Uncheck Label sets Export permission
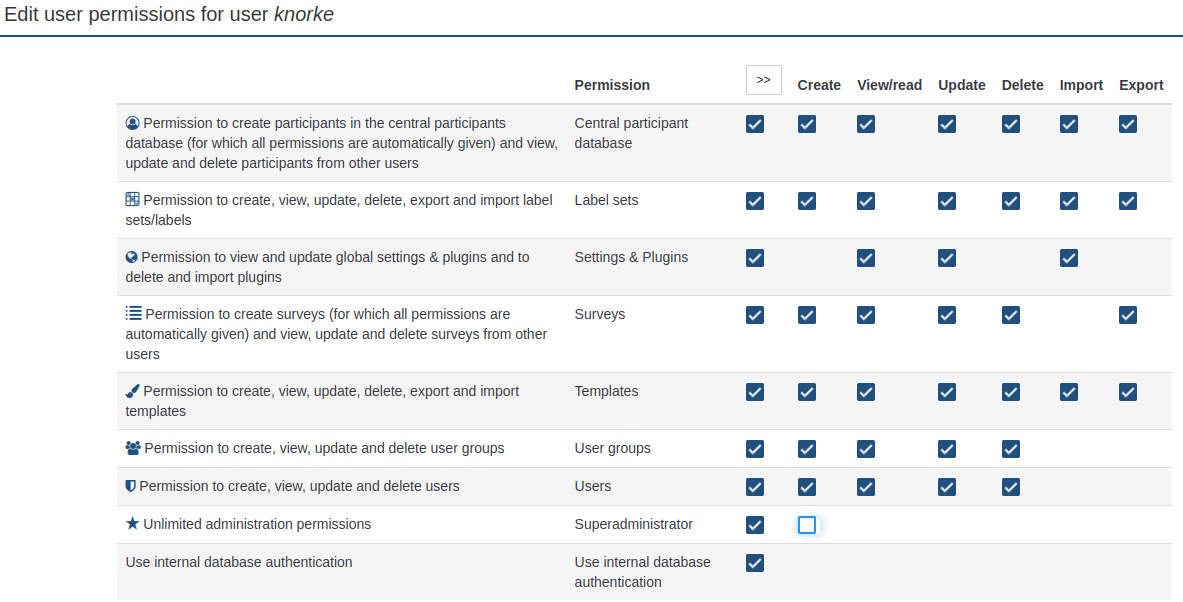The height and width of the screenshot is (602, 1183). 1128,201
